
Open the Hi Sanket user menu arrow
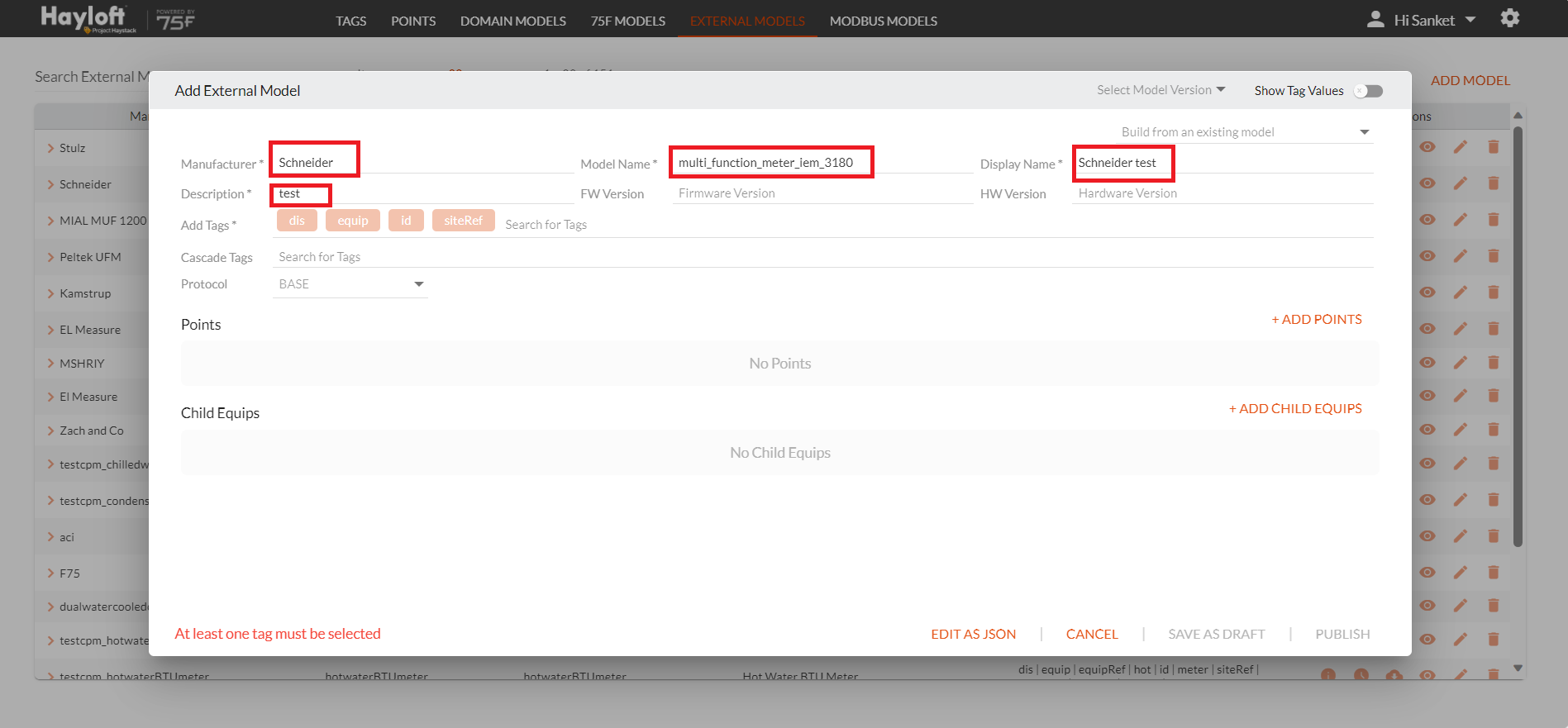[x=1470, y=20]
